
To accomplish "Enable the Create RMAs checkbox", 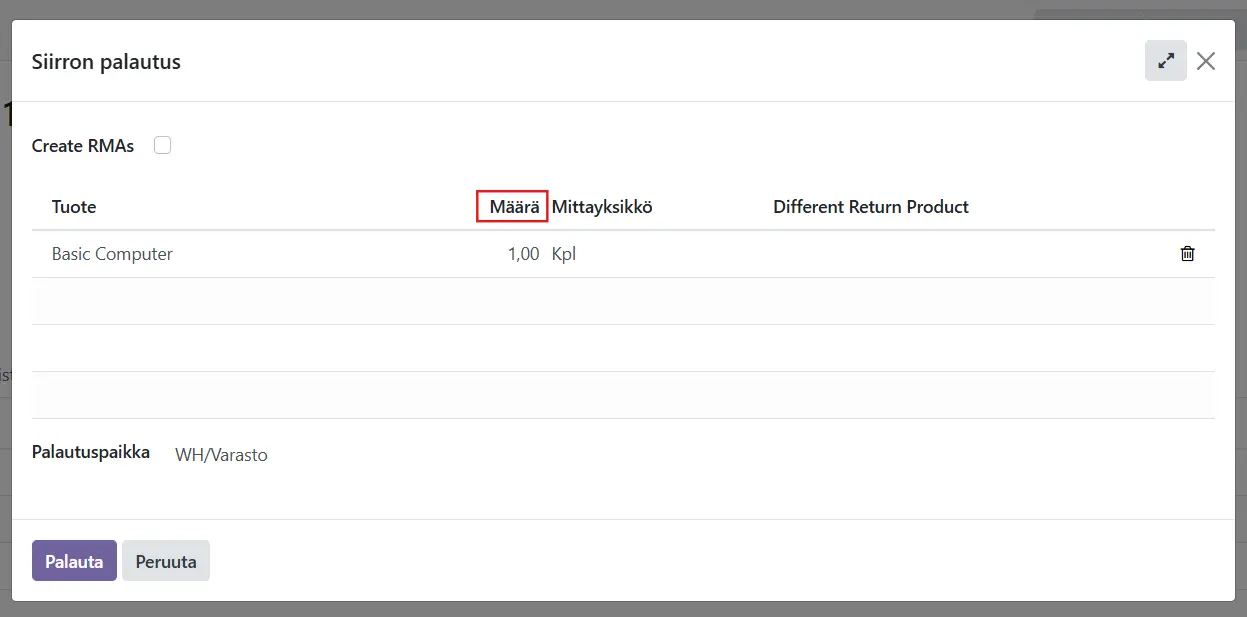I will coord(163,146).
